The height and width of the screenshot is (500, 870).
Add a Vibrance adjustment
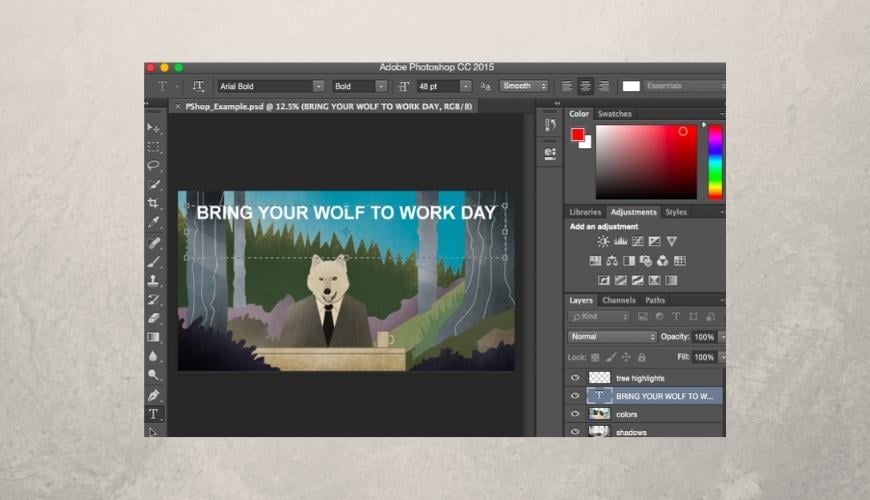[x=672, y=241]
